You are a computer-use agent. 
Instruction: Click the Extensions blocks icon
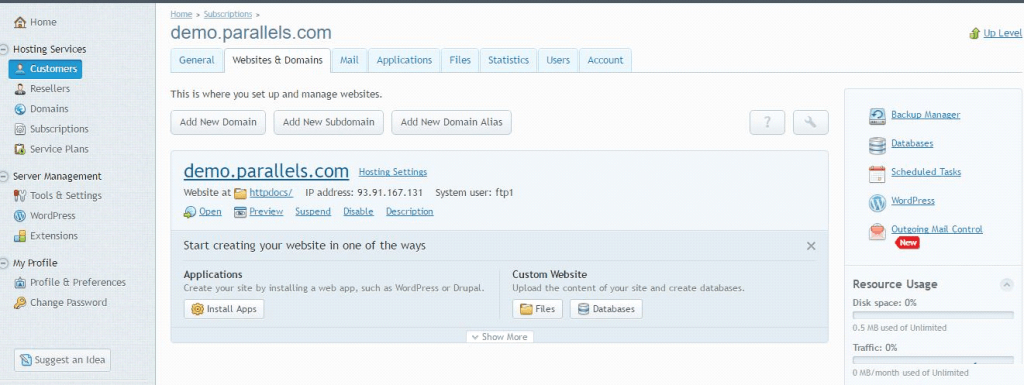coord(20,236)
